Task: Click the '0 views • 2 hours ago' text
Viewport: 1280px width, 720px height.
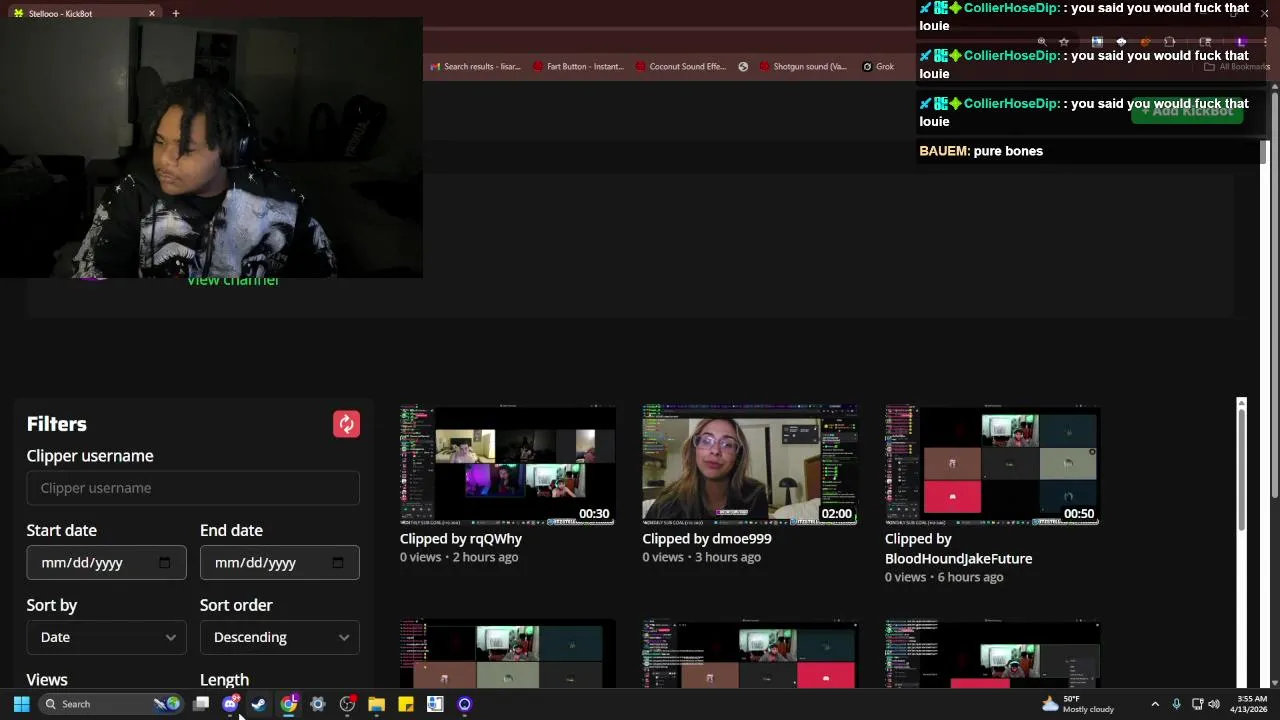Action: pos(459,557)
